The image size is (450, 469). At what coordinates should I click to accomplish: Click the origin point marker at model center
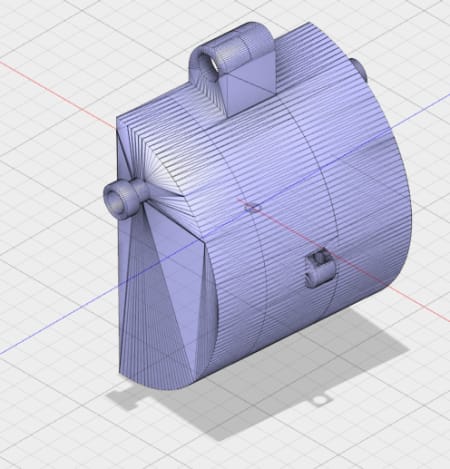point(252,208)
